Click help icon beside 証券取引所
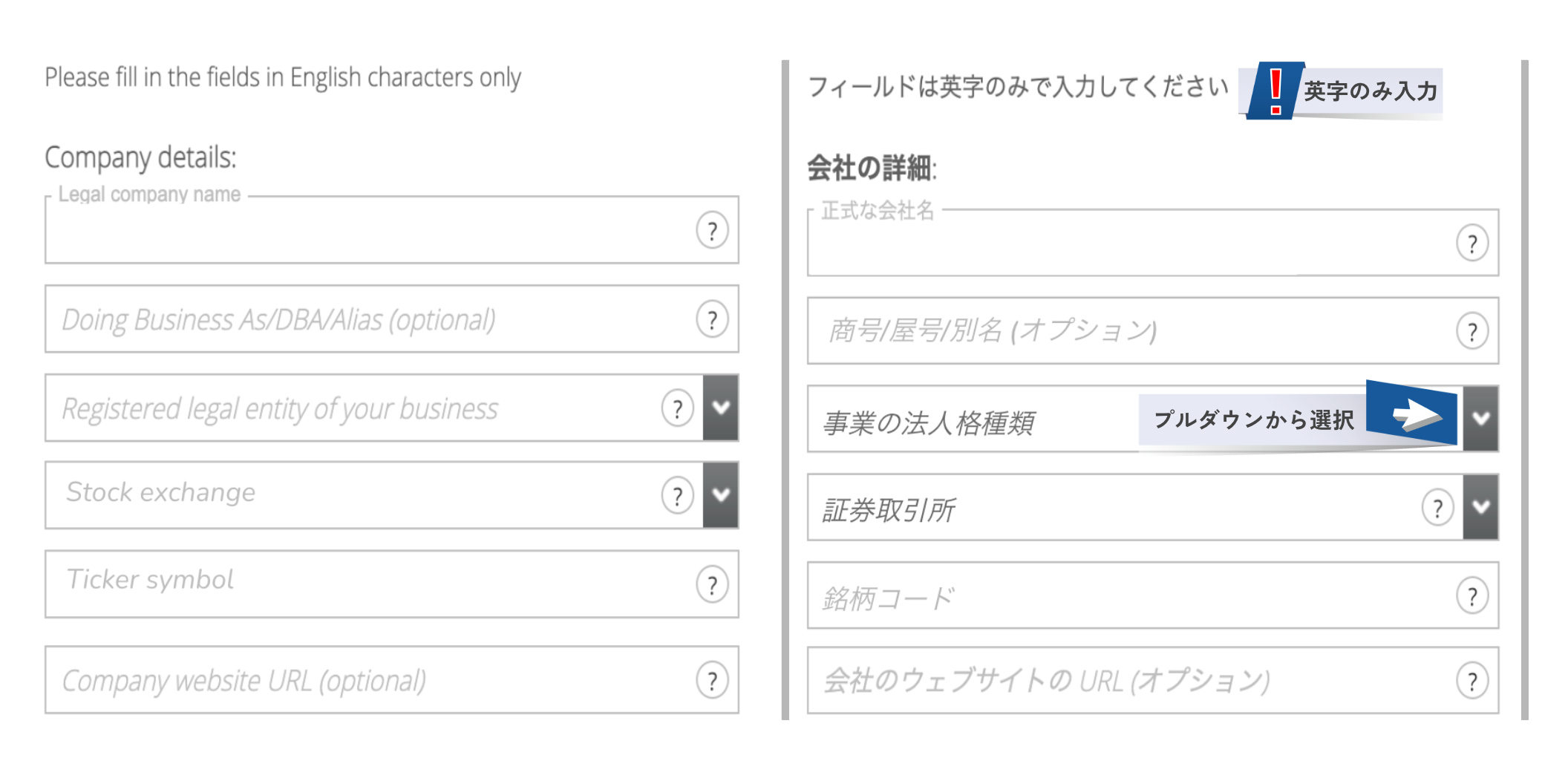 pyautogui.click(x=1437, y=508)
